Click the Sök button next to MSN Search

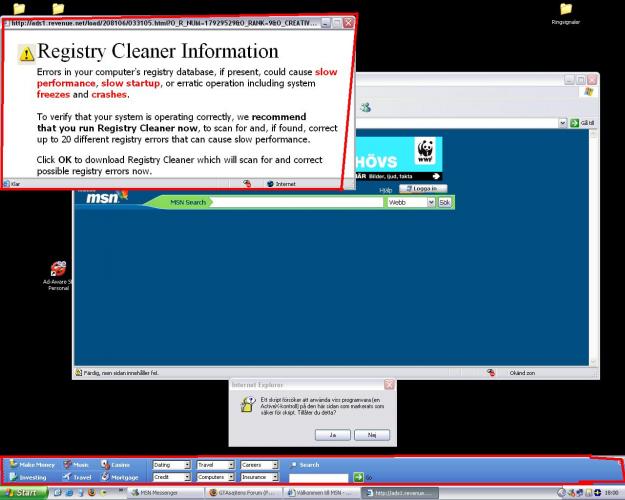pyautogui.click(x=444, y=203)
